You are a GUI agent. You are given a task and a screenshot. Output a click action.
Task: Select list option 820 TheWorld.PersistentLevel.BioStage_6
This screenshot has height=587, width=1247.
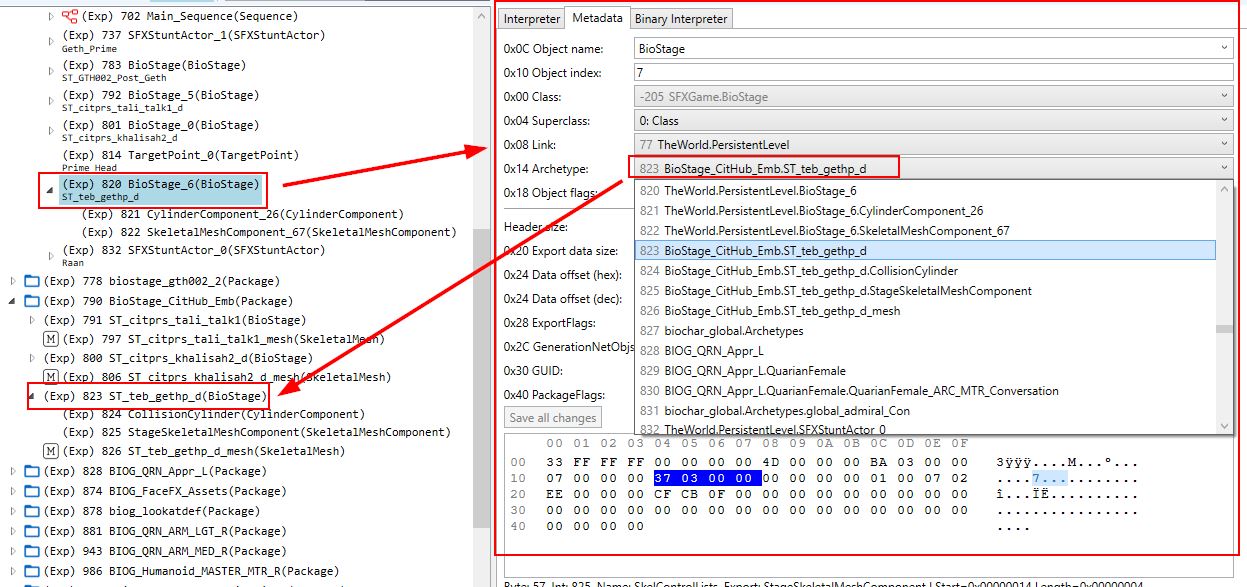pos(926,191)
